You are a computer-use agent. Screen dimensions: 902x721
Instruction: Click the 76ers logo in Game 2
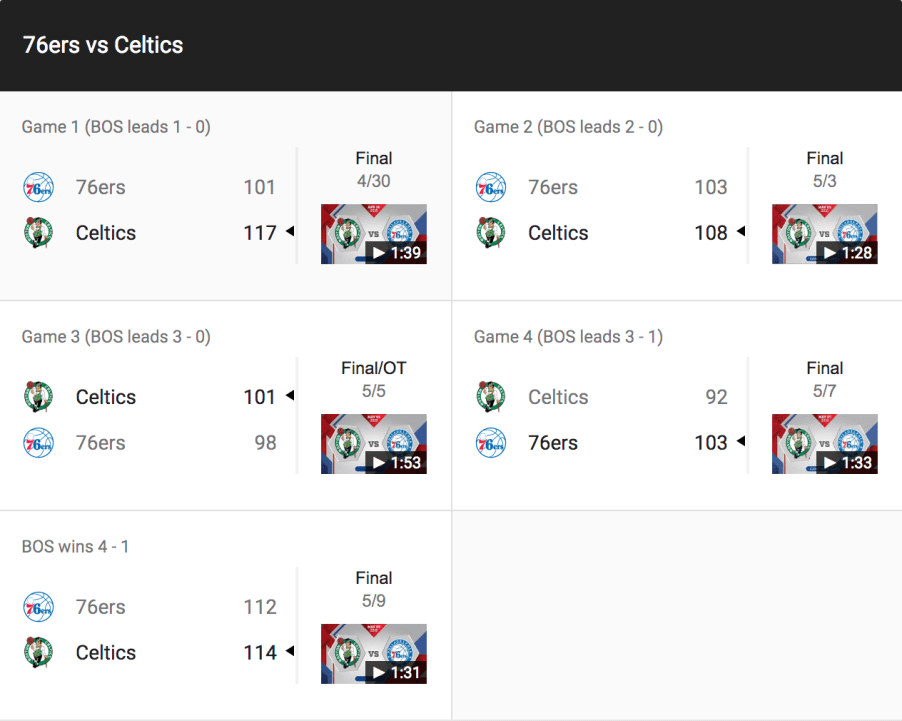(490, 187)
